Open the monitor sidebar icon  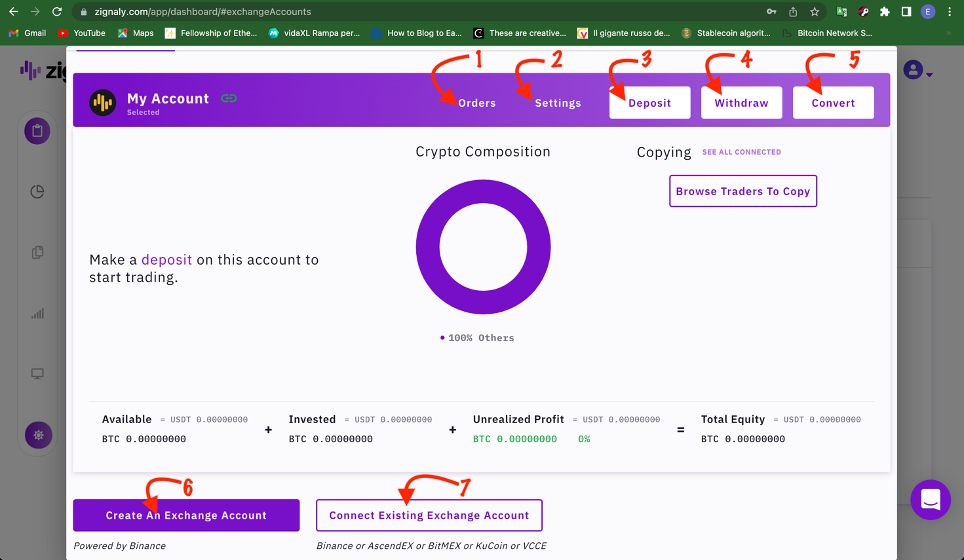point(38,374)
